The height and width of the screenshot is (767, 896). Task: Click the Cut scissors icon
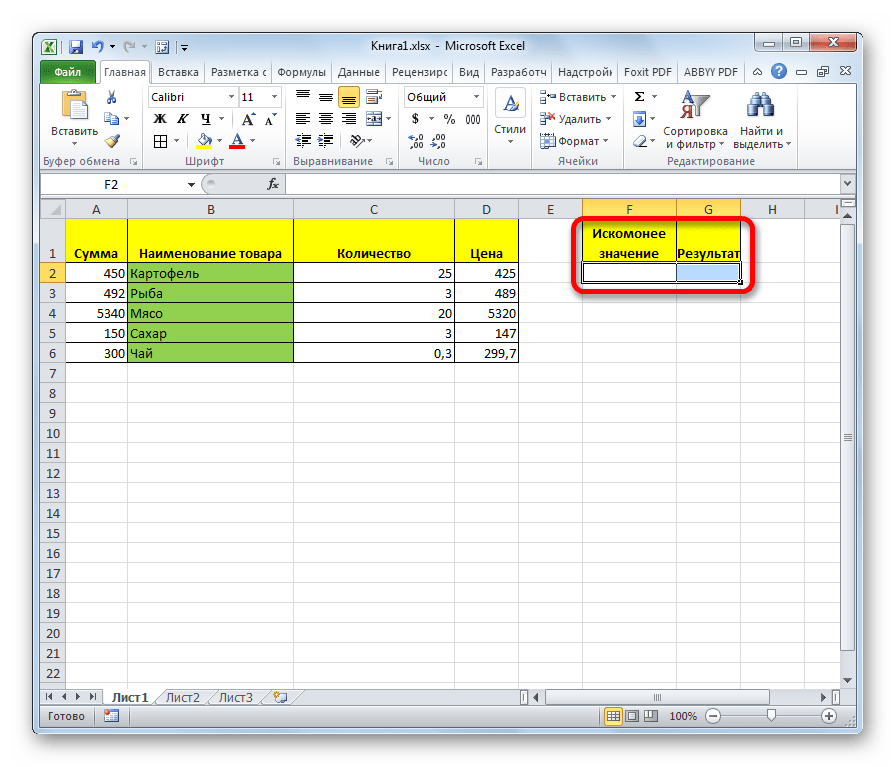[x=111, y=97]
